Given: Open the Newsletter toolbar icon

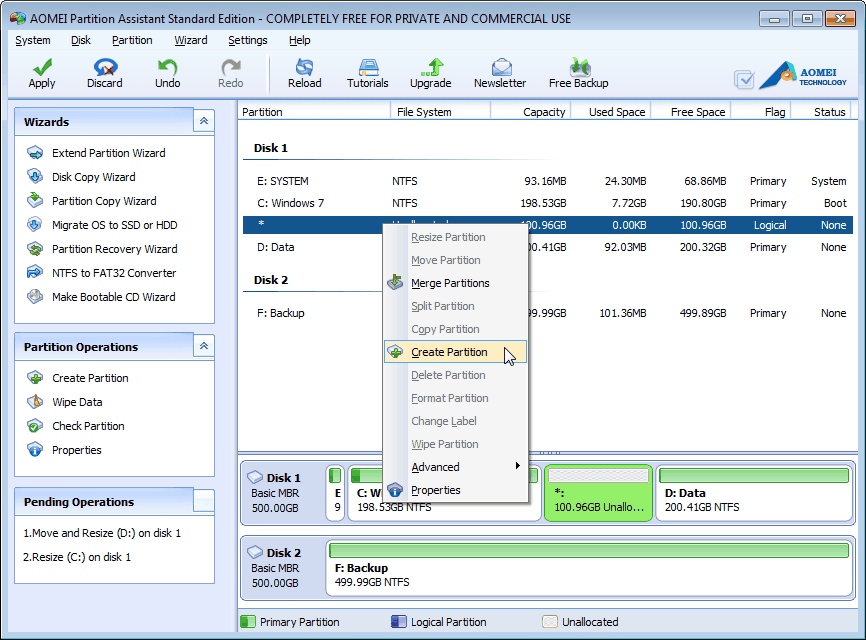Looking at the screenshot, I should [500, 72].
